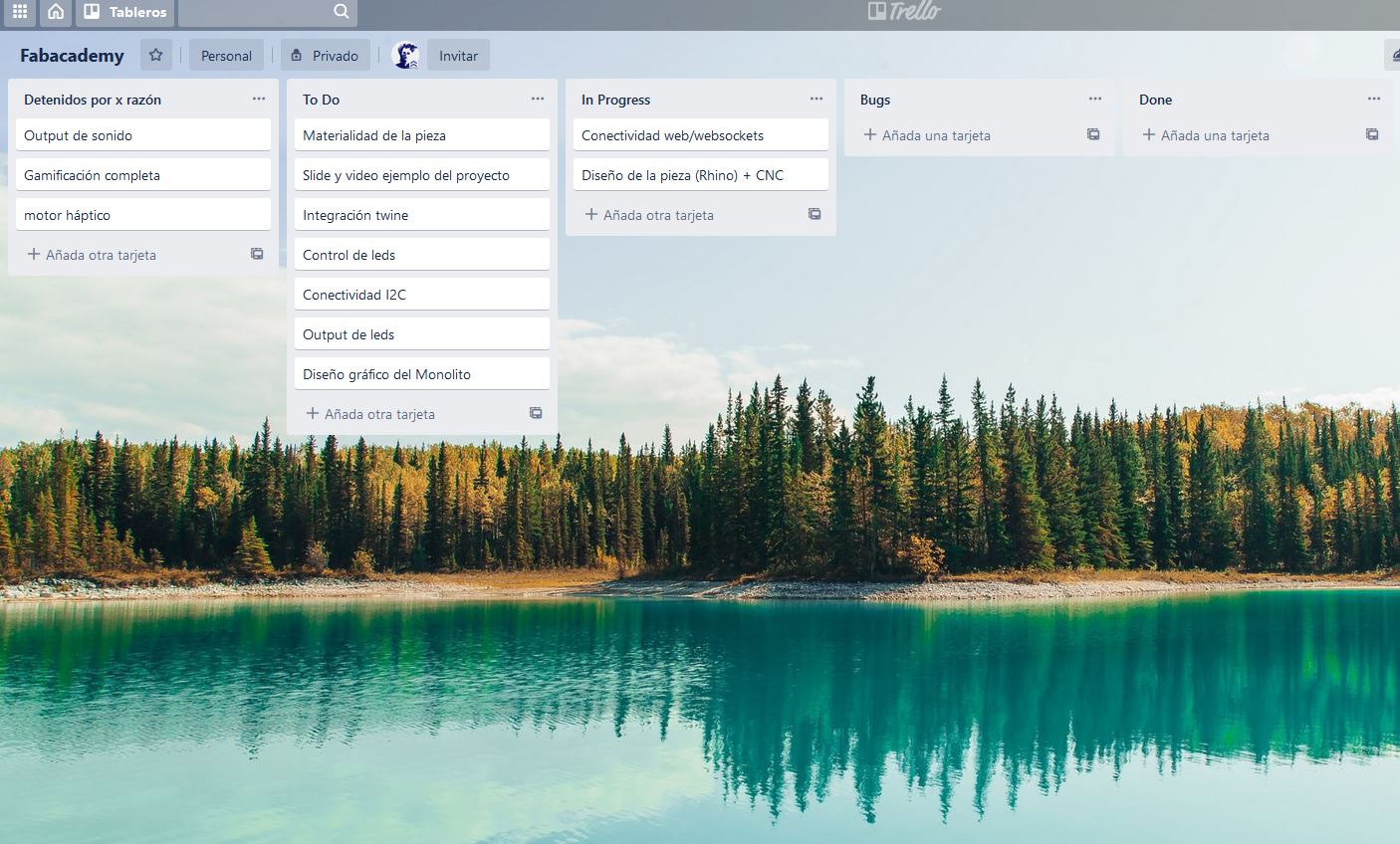Open the In Progress list menu
1400x844 pixels.
[x=817, y=100]
